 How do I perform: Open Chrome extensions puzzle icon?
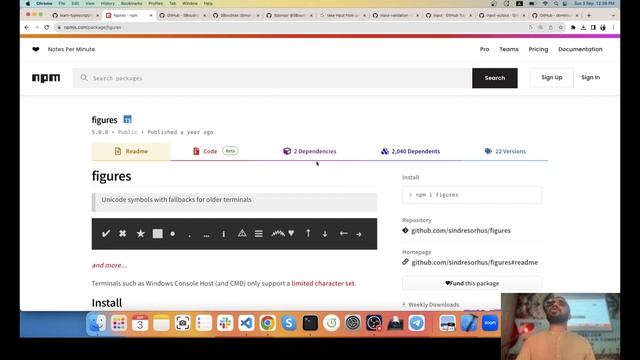click(573, 27)
